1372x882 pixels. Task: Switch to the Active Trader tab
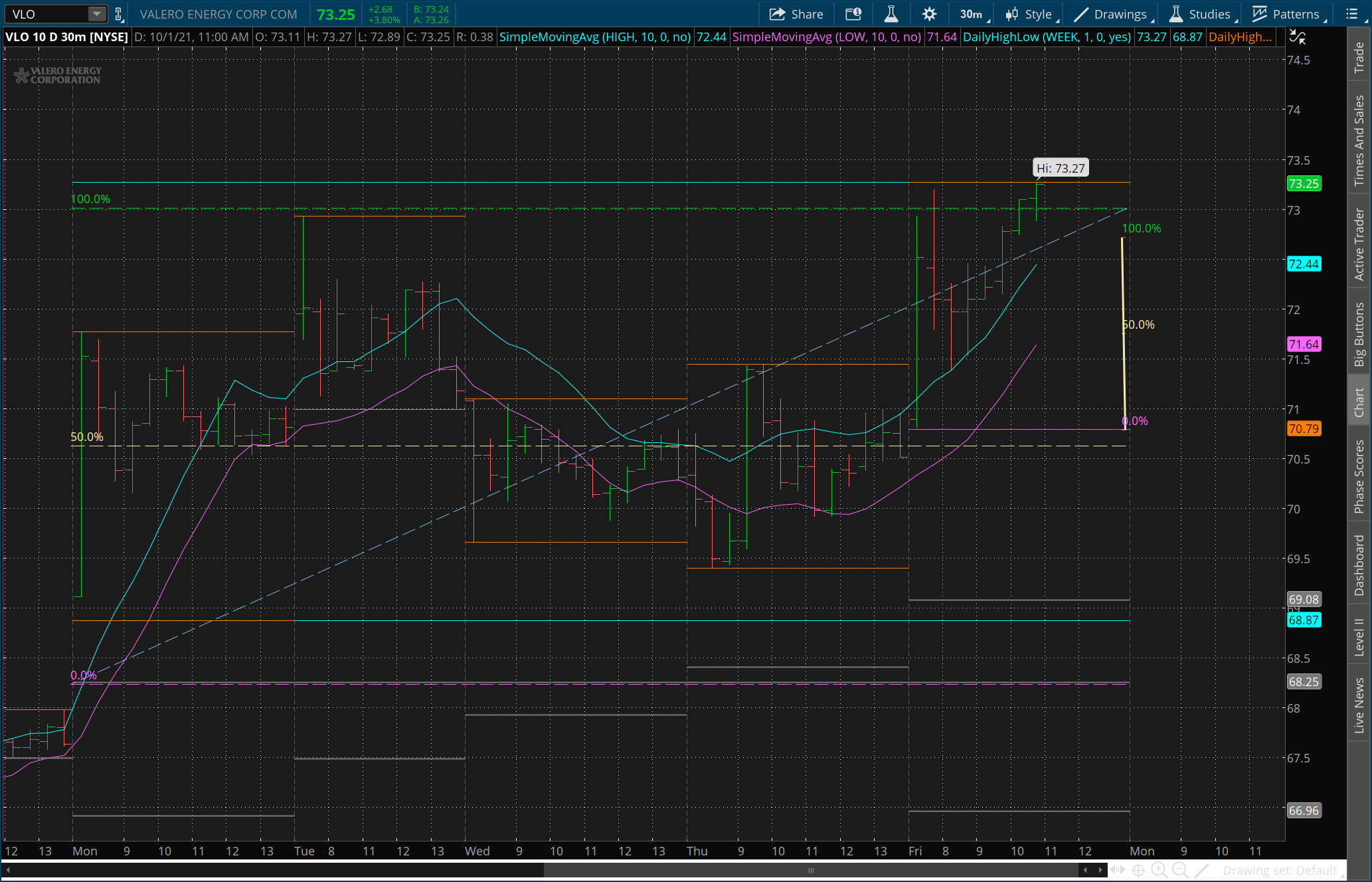pyautogui.click(x=1359, y=244)
